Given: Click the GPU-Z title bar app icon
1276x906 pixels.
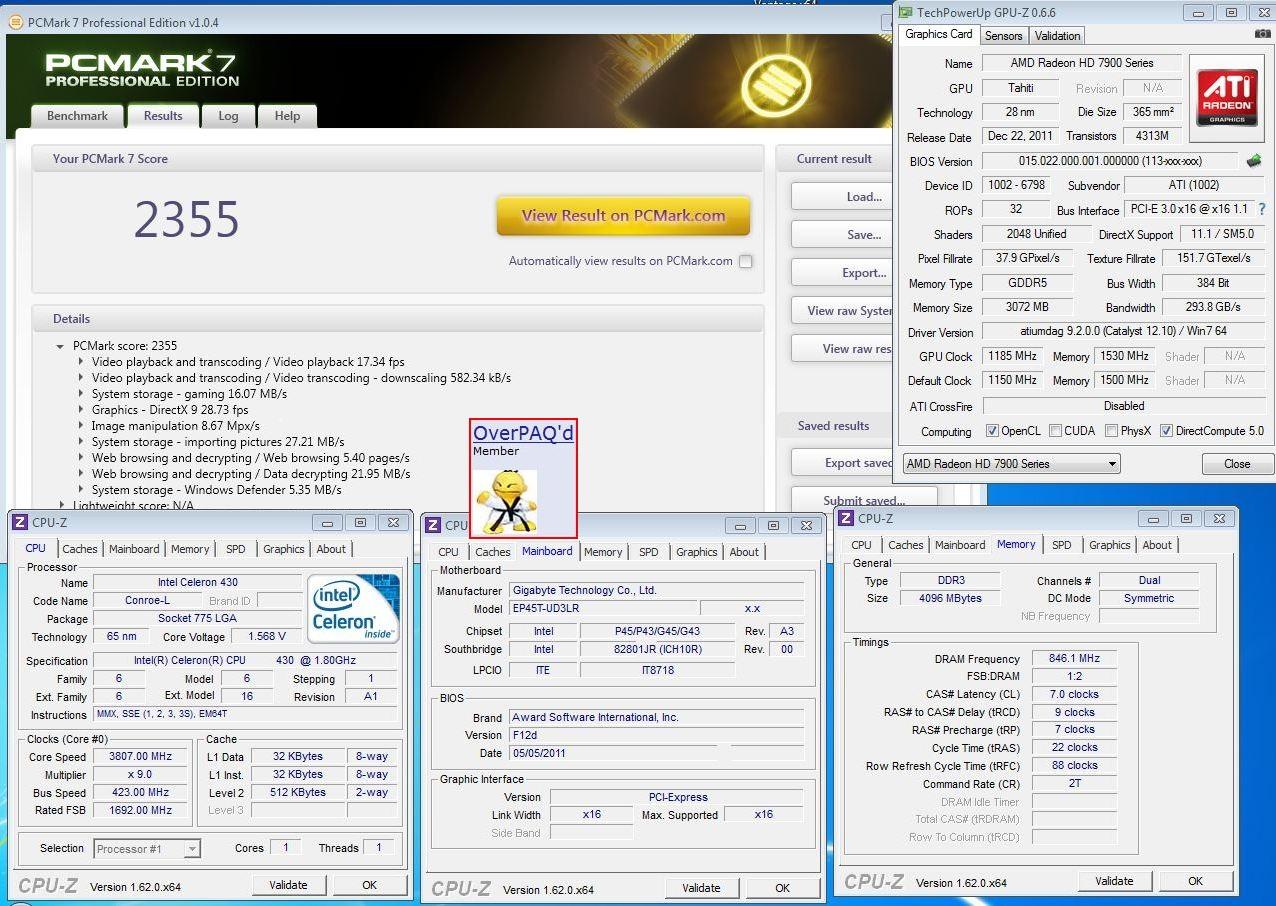Looking at the screenshot, I should [x=905, y=13].
